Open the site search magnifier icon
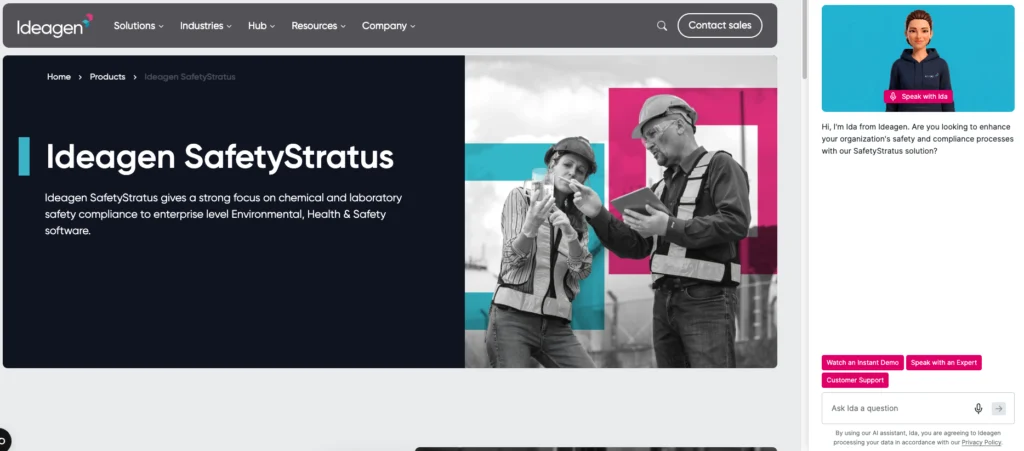Image resolution: width=1024 pixels, height=451 pixels. (662, 26)
